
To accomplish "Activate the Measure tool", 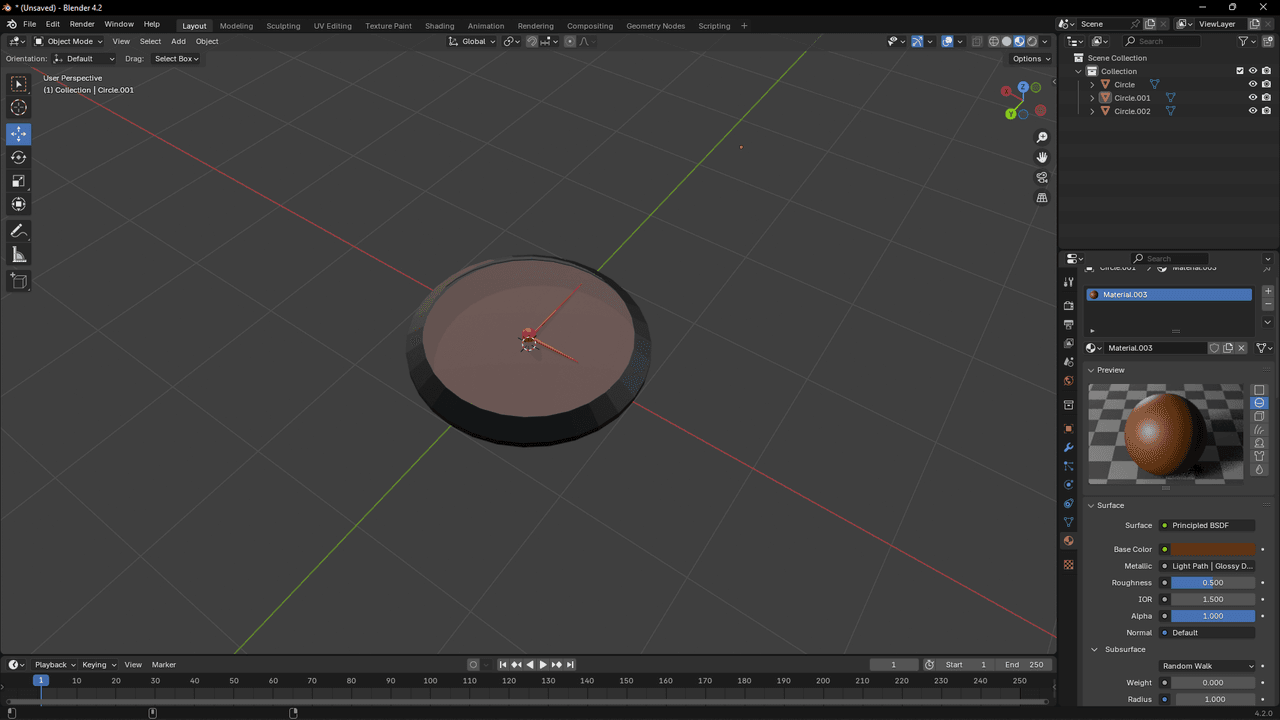I will 19,255.
